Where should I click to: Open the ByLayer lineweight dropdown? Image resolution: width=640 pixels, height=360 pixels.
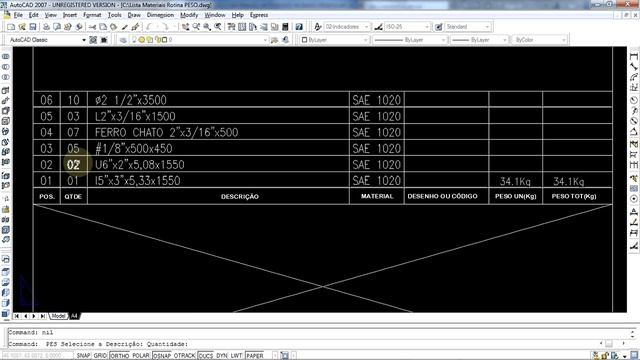point(504,40)
